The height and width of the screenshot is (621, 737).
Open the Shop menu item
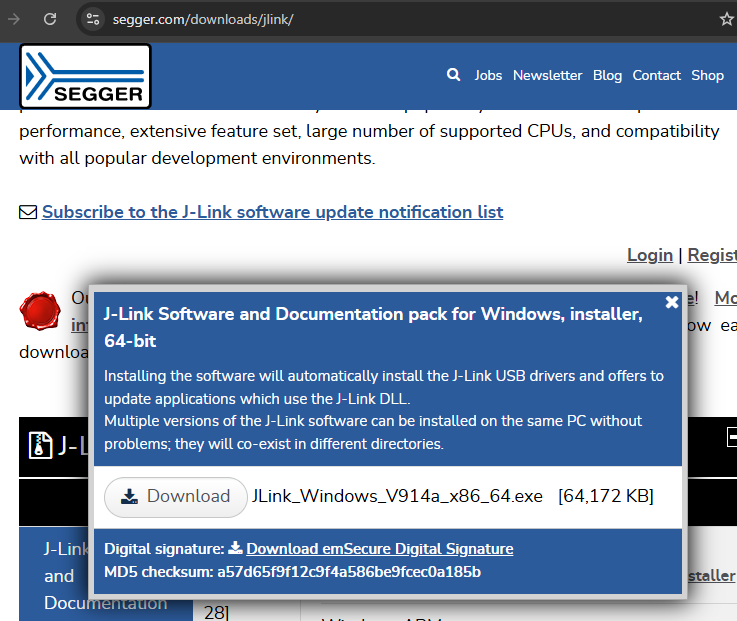[x=707, y=75]
